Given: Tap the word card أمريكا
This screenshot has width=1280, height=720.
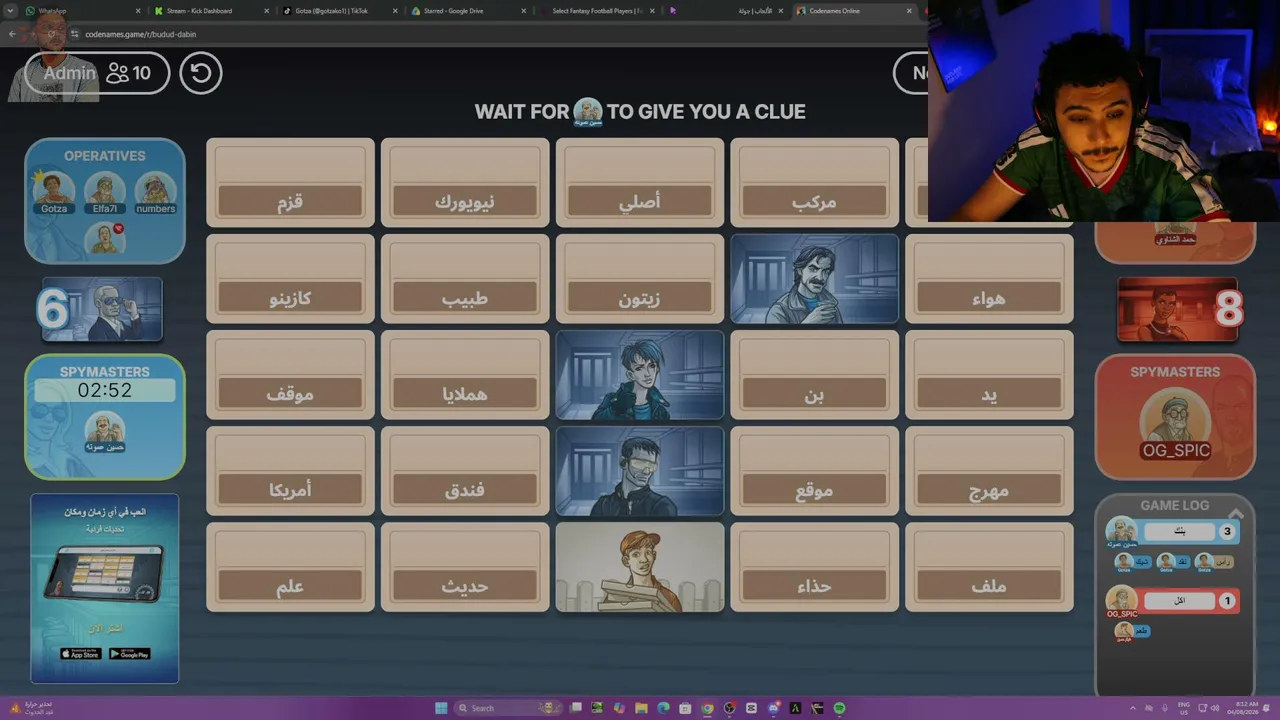Looking at the screenshot, I should 290,471.
